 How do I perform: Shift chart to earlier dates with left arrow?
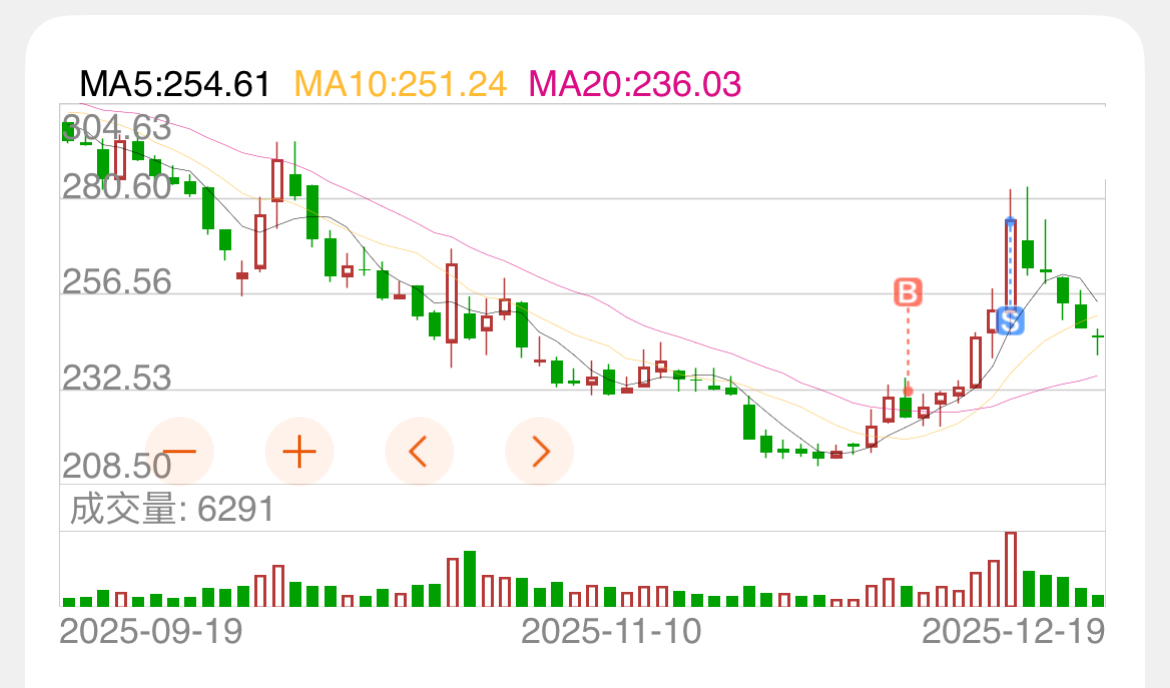pos(419,451)
